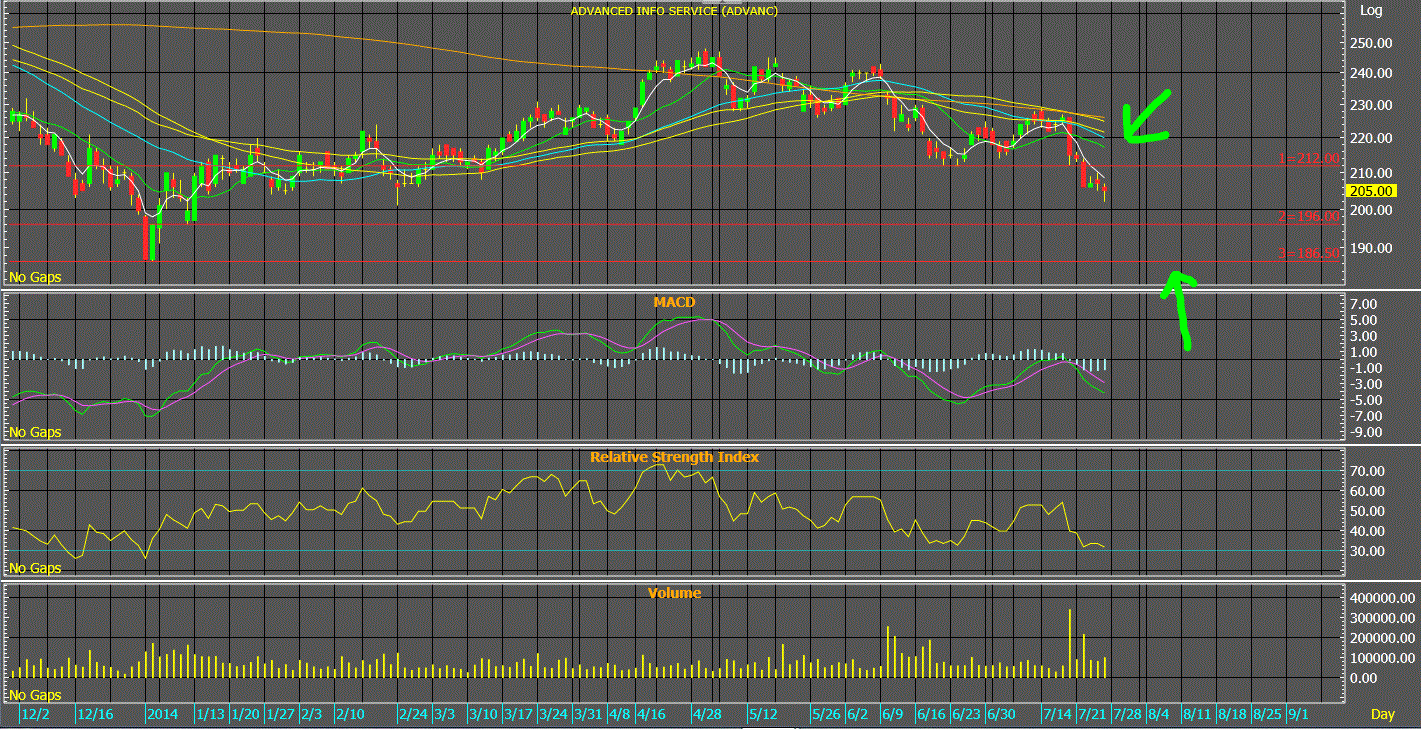Select the 3/10 date label
The image size is (1421, 729).
click(484, 715)
